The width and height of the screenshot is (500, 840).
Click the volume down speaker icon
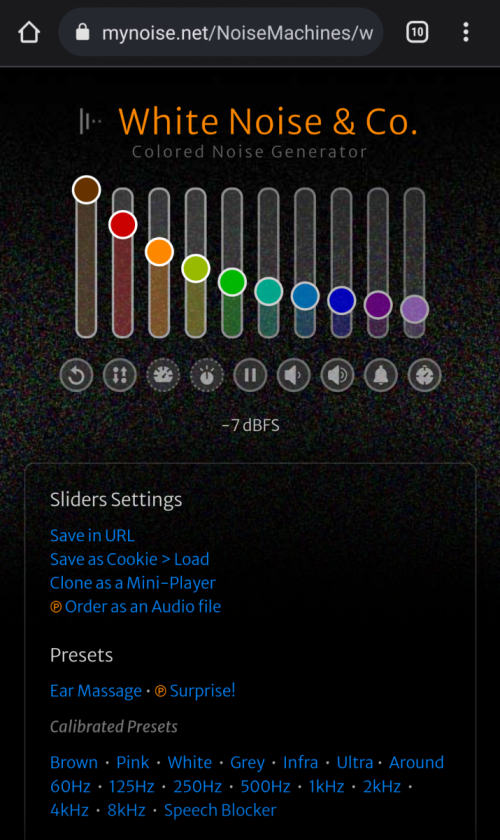294,374
